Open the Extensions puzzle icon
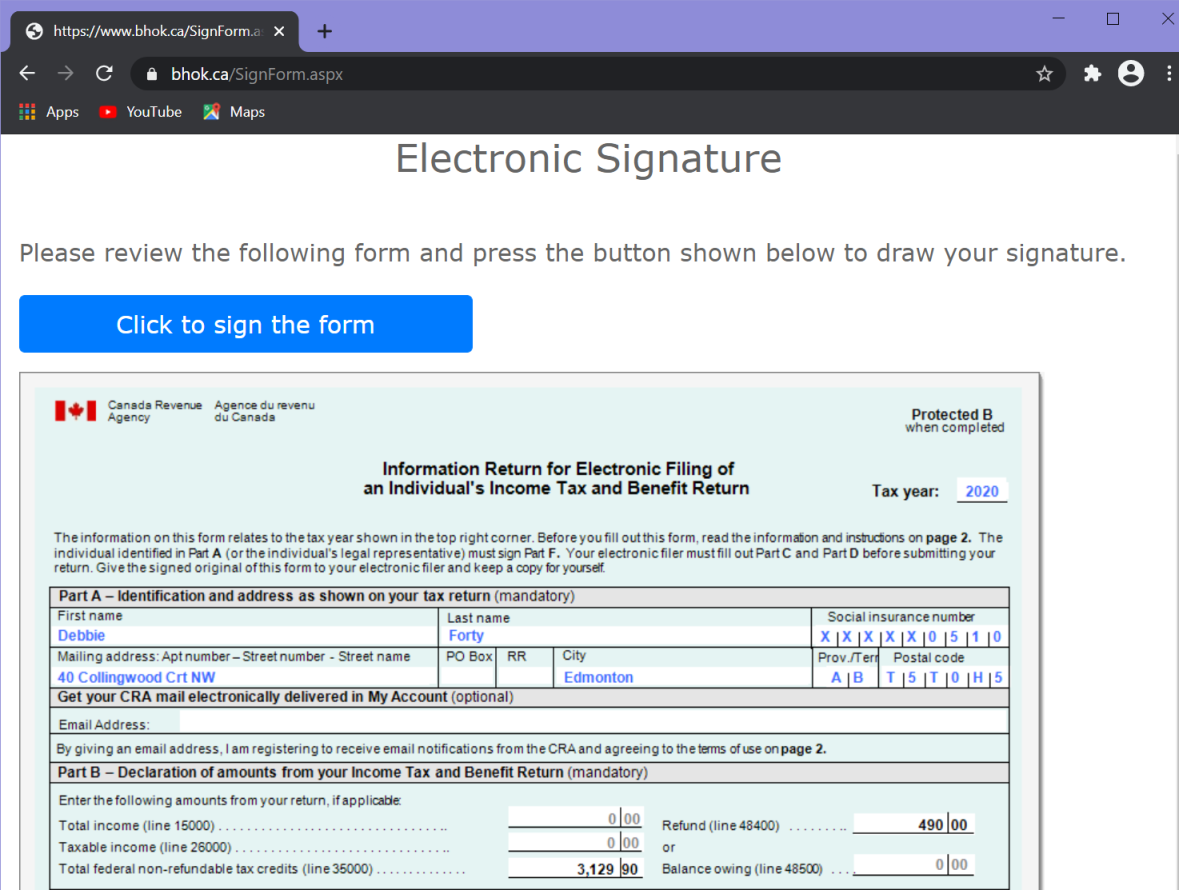This screenshot has height=890, width=1179. (1092, 74)
